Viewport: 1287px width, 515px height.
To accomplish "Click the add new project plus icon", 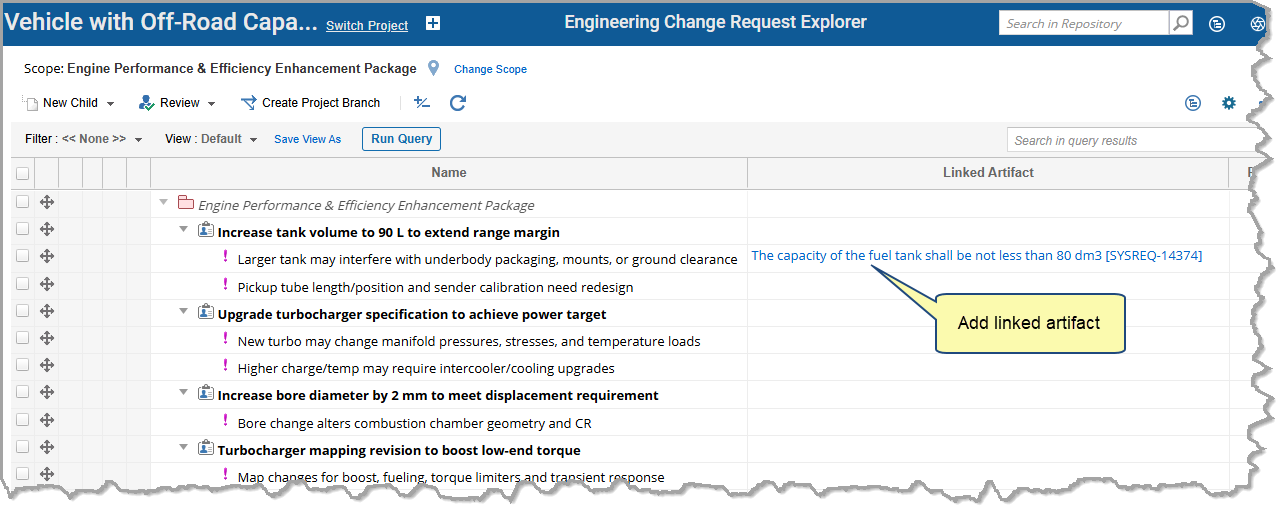I will [432, 24].
